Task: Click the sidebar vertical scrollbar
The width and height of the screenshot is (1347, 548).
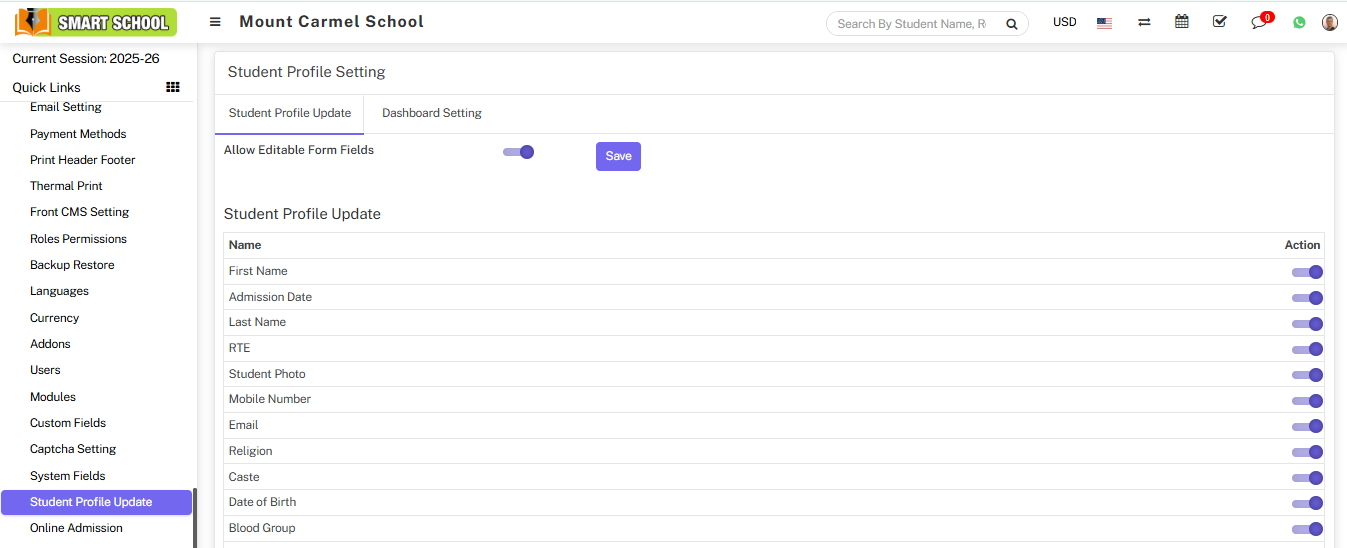Action: pyautogui.click(x=195, y=517)
